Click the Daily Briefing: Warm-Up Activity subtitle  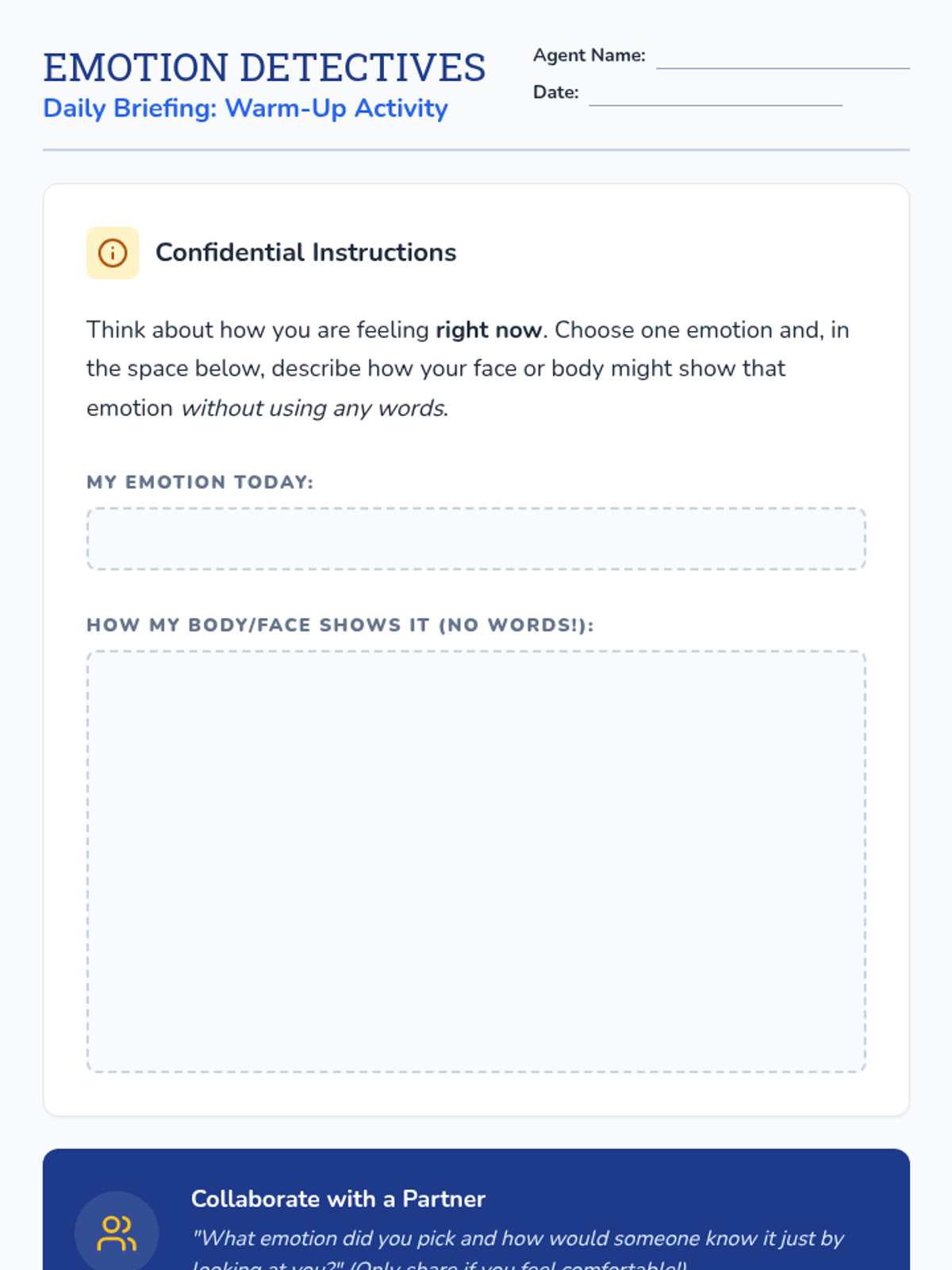245,108
